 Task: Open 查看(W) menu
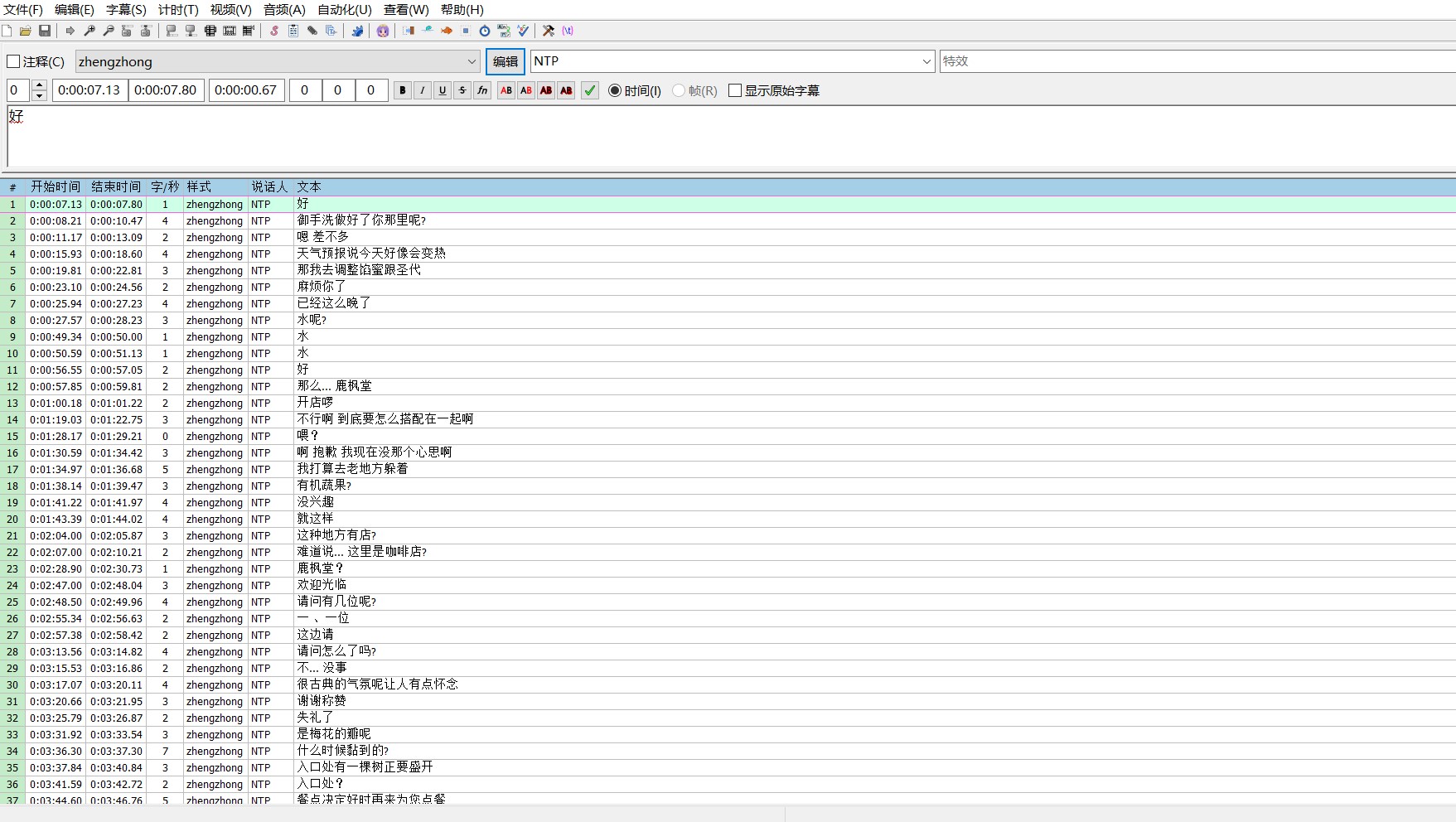click(x=406, y=10)
